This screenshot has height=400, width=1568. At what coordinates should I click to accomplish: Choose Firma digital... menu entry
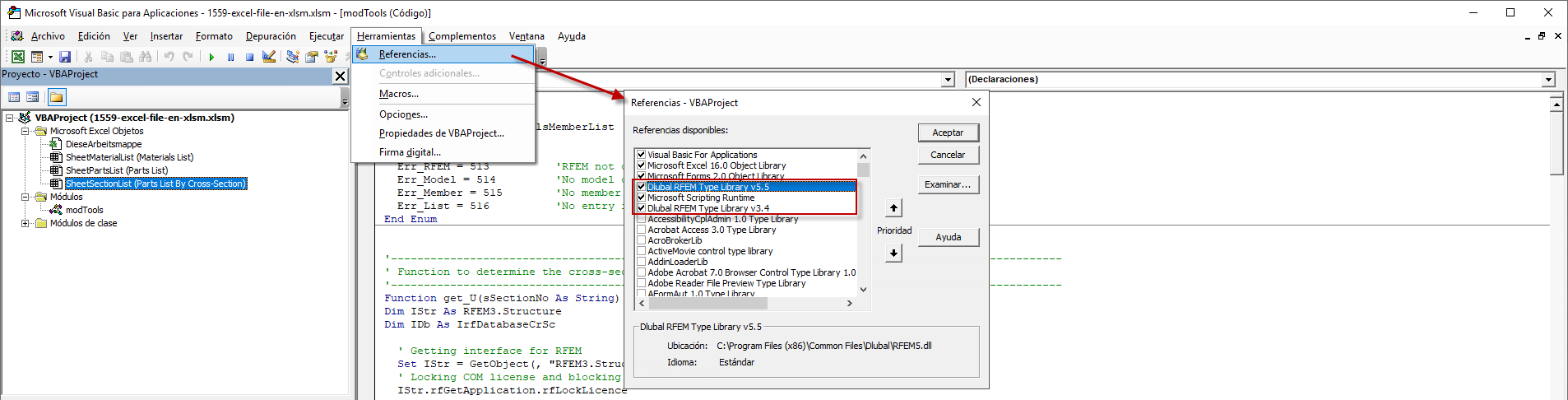tap(443, 152)
